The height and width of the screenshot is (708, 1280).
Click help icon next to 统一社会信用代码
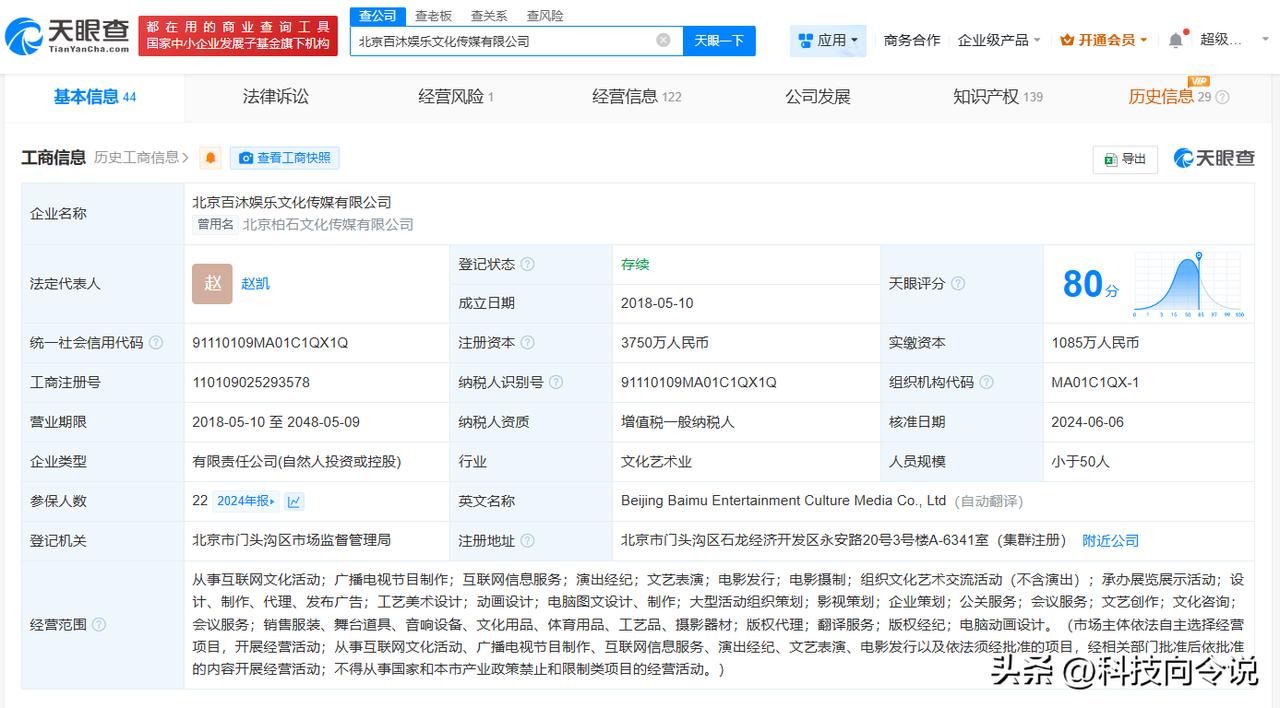(156, 342)
